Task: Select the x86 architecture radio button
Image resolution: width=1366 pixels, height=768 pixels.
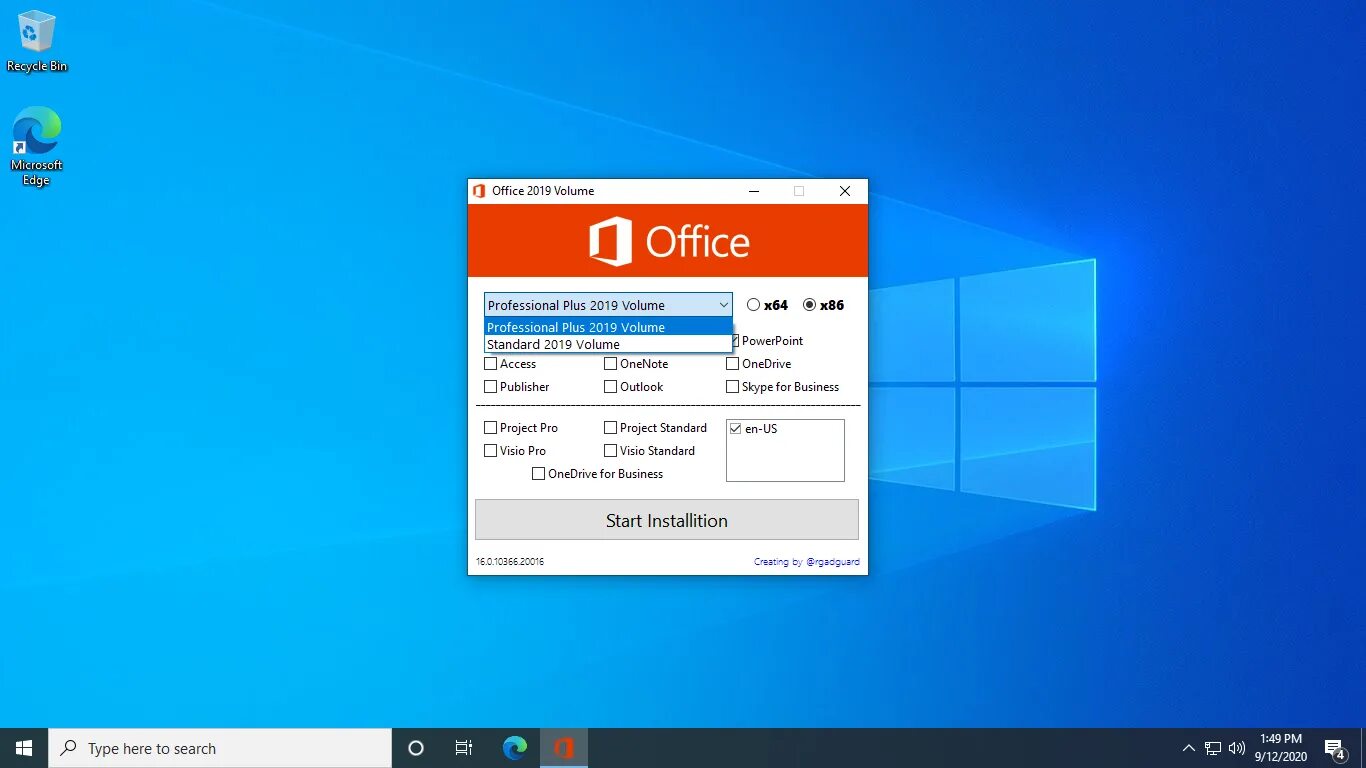Action: (809, 305)
